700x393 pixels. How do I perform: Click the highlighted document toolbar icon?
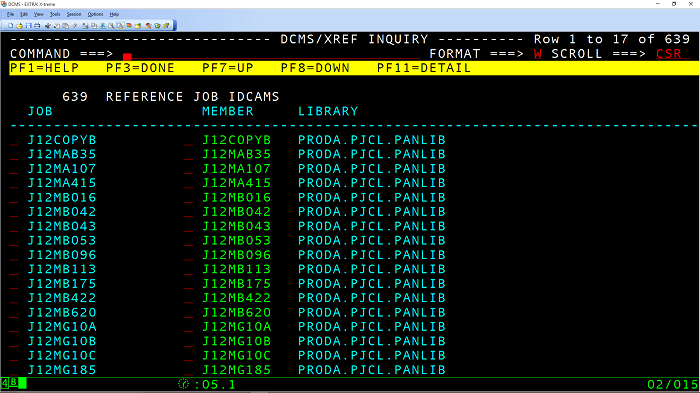pos(120,25)
